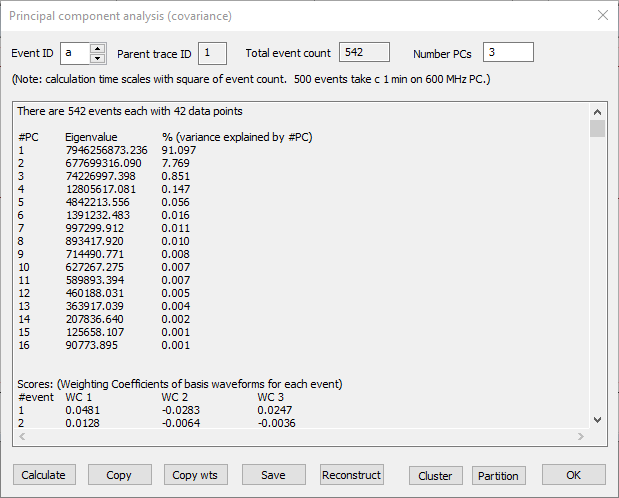This screenshot has height=498, width=619.
Task: Run the analysis with the Calculate button
Action: (x=43, y=475)
